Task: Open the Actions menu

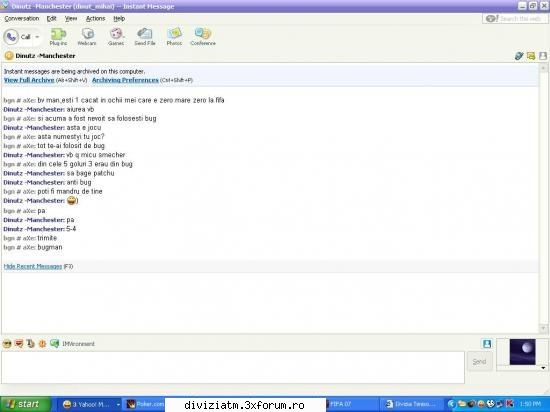Action: pyautogui.click(x=95, y=19)
